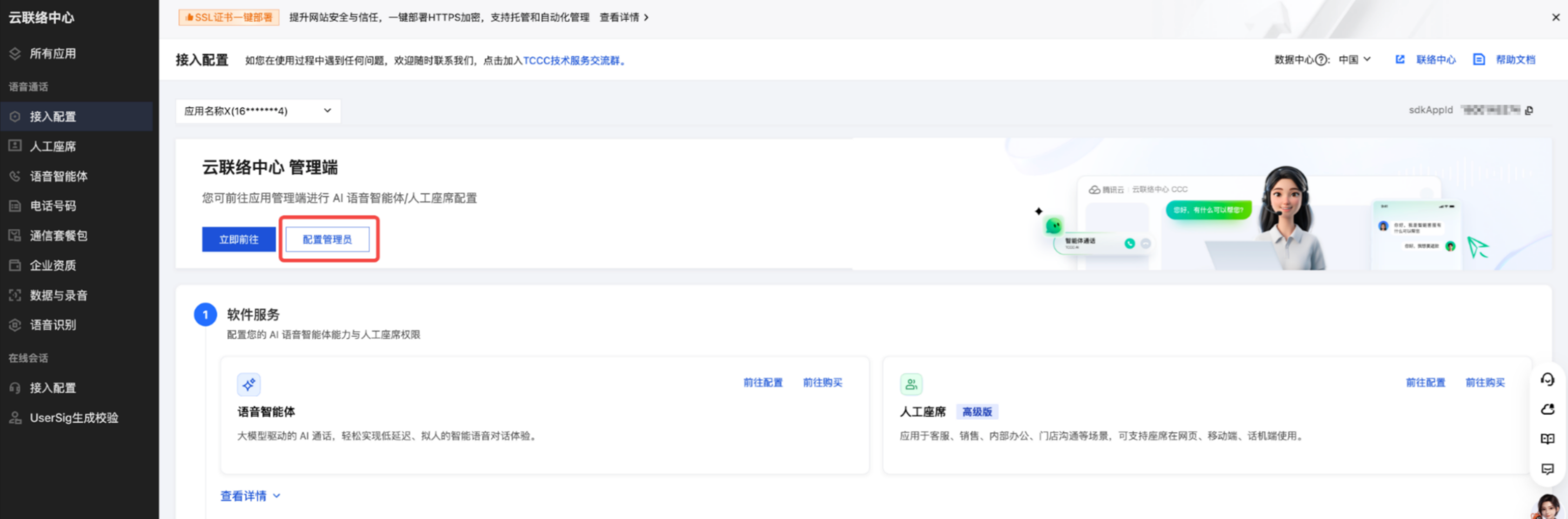Click 前往购买 on 人工座席 card
Viewport: 1568px width, 519px height.
[x=1485, y=383]
